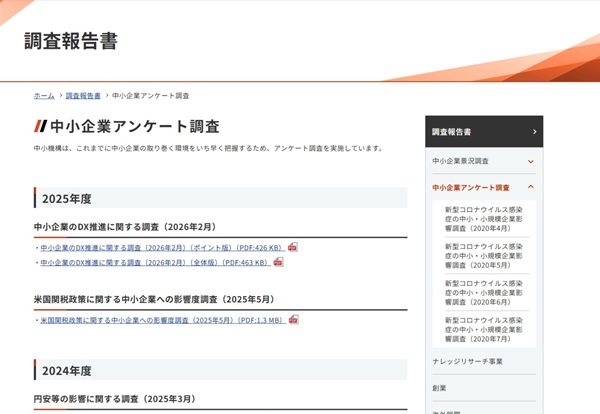The width and height of the screenshot is (600, 414).
Task: Open the 新型コロナウイルス影響調査（2020年4月） sidebar item
Action: click(485, 218)
